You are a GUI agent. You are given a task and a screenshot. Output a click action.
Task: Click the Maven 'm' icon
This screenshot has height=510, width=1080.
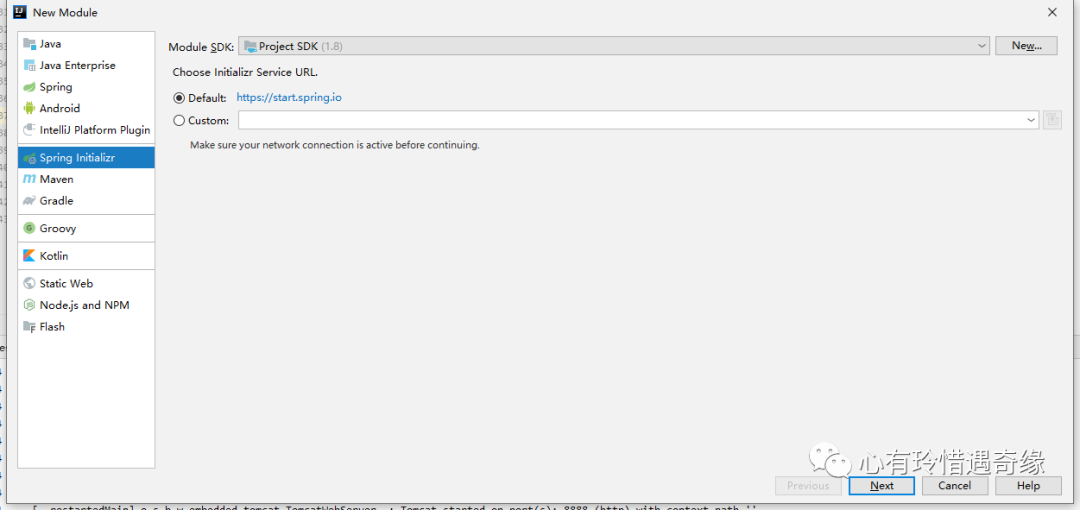click(29, 179)
